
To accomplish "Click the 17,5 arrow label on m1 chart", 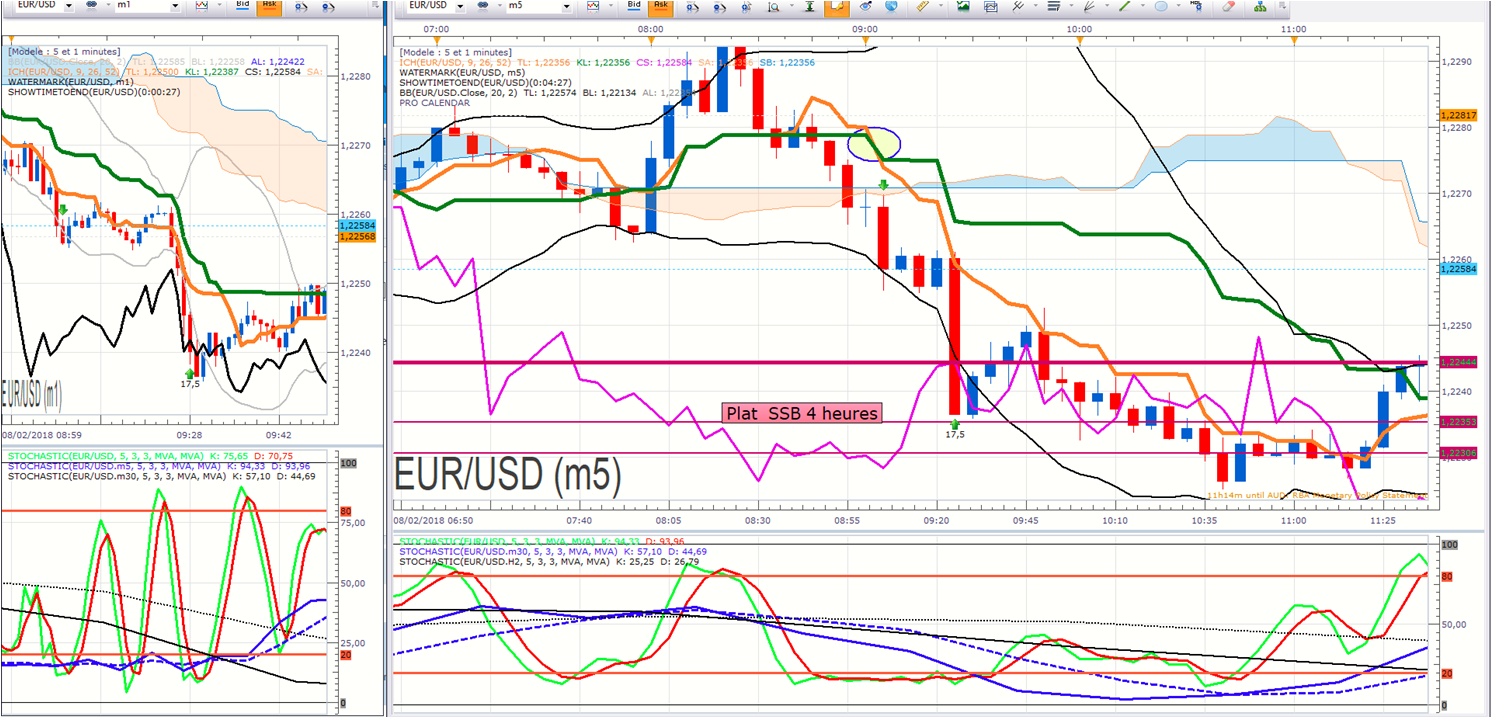I will click(190, 383).
